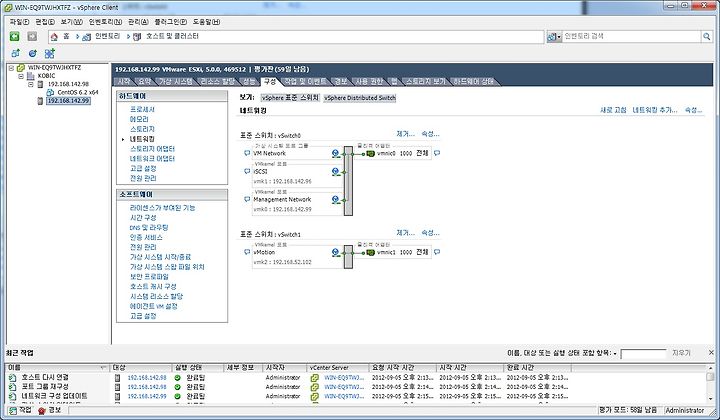Click the CentOS 6.2 x64 virtual machine icon

coord(50,92)
